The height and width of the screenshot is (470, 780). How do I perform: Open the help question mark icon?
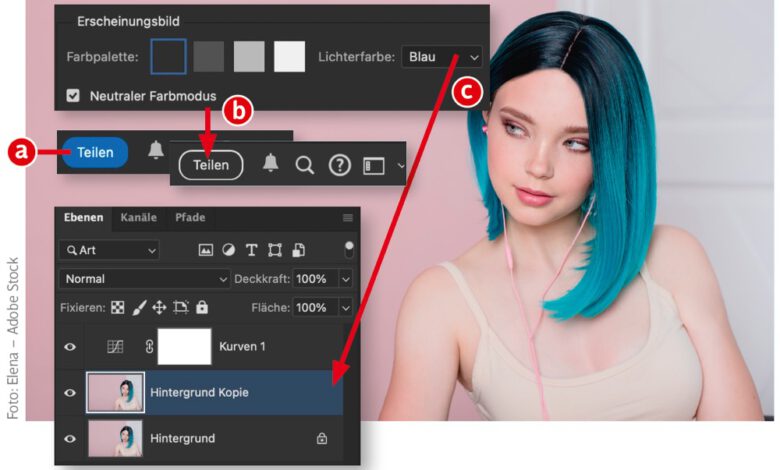[340, 165]
